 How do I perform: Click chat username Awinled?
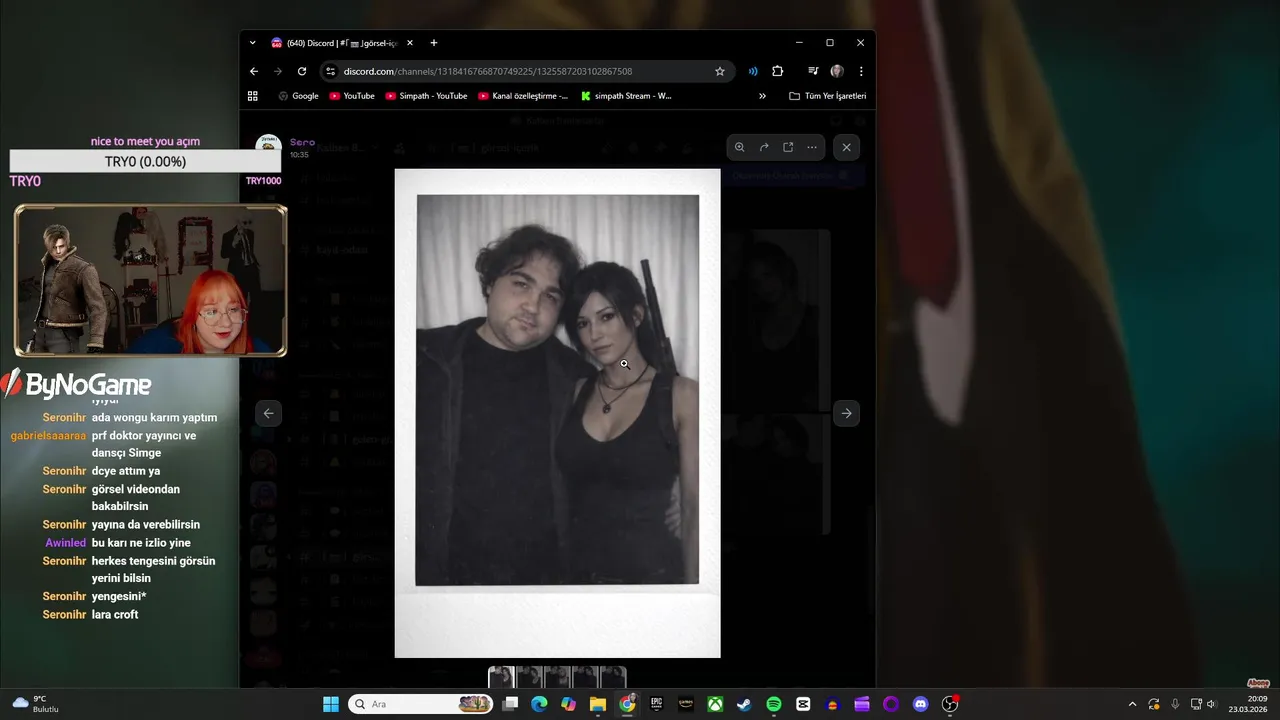tap(66, 543)
